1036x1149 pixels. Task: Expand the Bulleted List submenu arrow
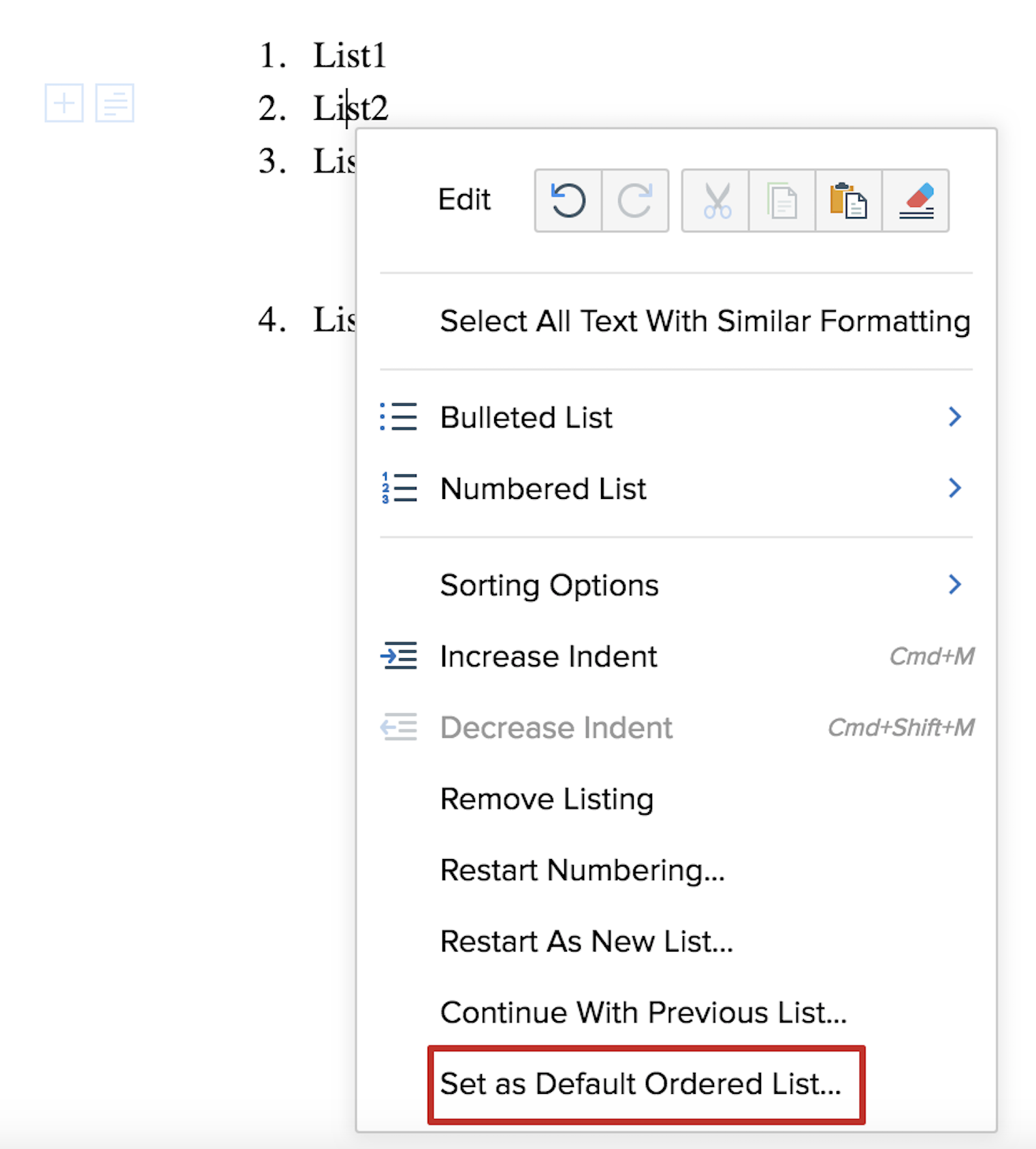[955, 417]
